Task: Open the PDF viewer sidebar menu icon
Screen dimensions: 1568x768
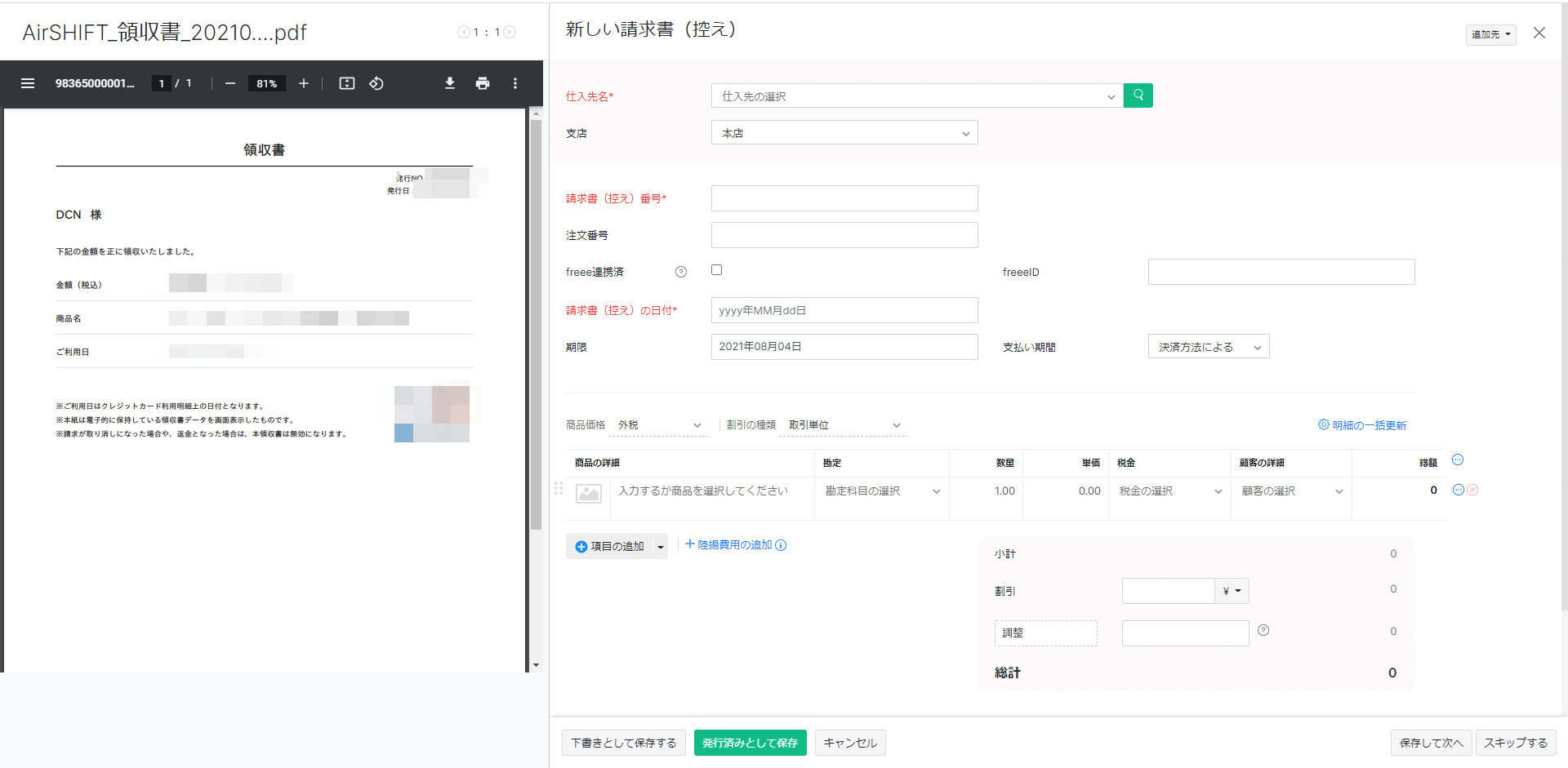Action: [x=28, y=83]
